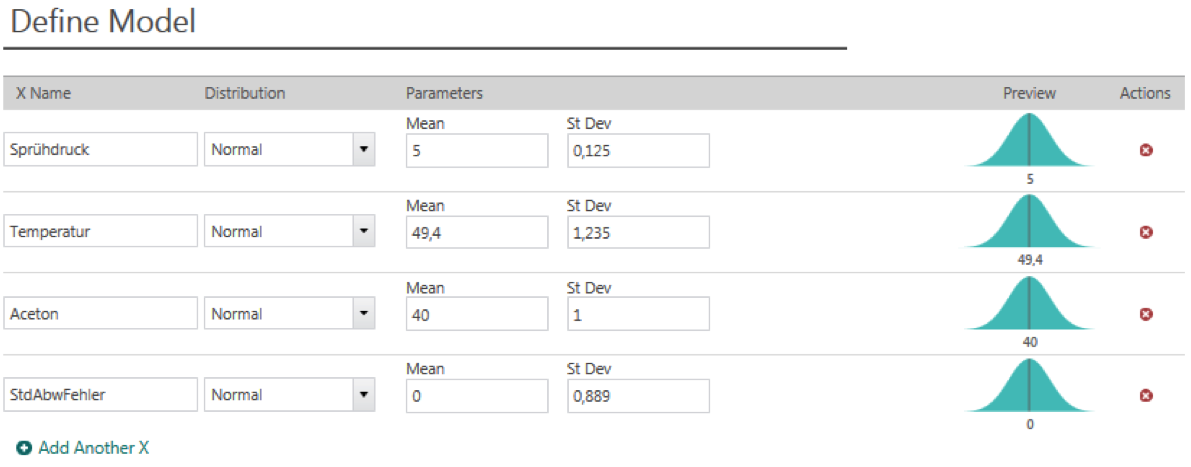Delete the Sprühdruck row with red X
The image size is (1191, 467).
pos(1146,150)
